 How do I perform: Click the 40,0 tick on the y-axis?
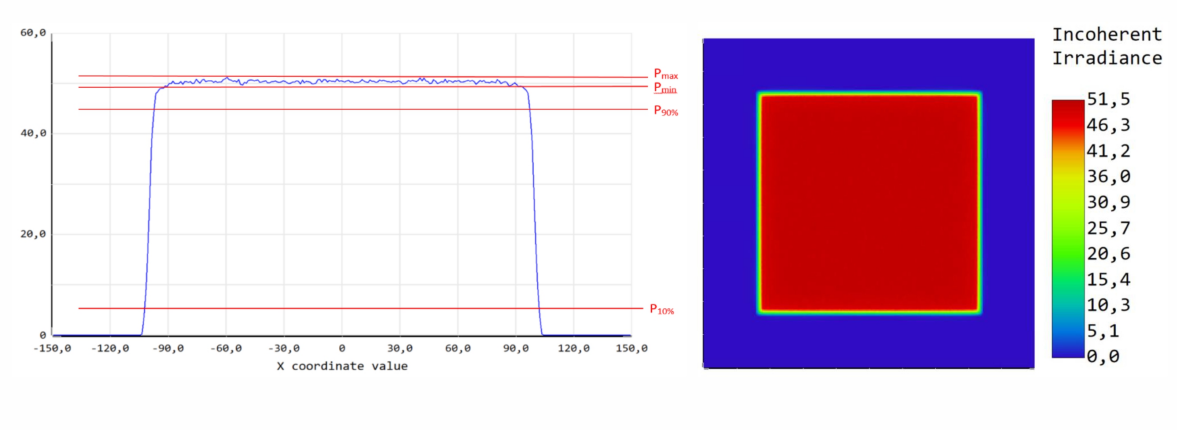pyautogui.click(x=34, y=134)
